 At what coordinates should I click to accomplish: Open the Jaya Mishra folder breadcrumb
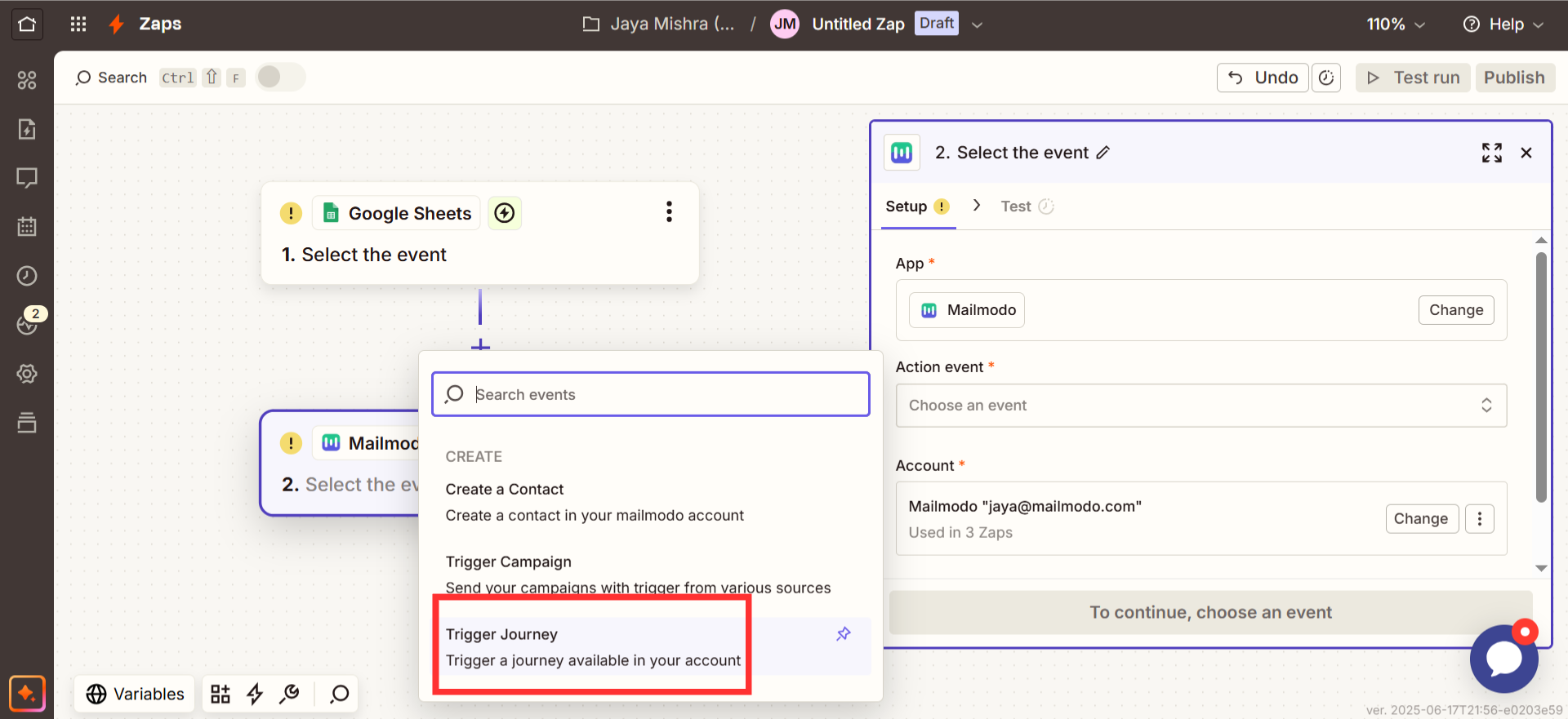[x=658, y=24]
